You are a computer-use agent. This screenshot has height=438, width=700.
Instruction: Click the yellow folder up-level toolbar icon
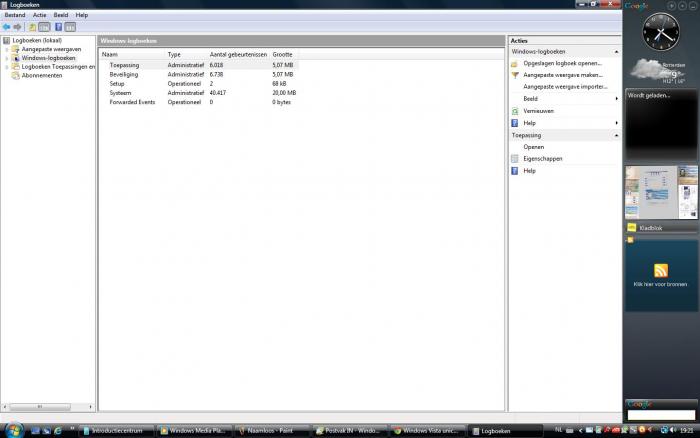32,27
